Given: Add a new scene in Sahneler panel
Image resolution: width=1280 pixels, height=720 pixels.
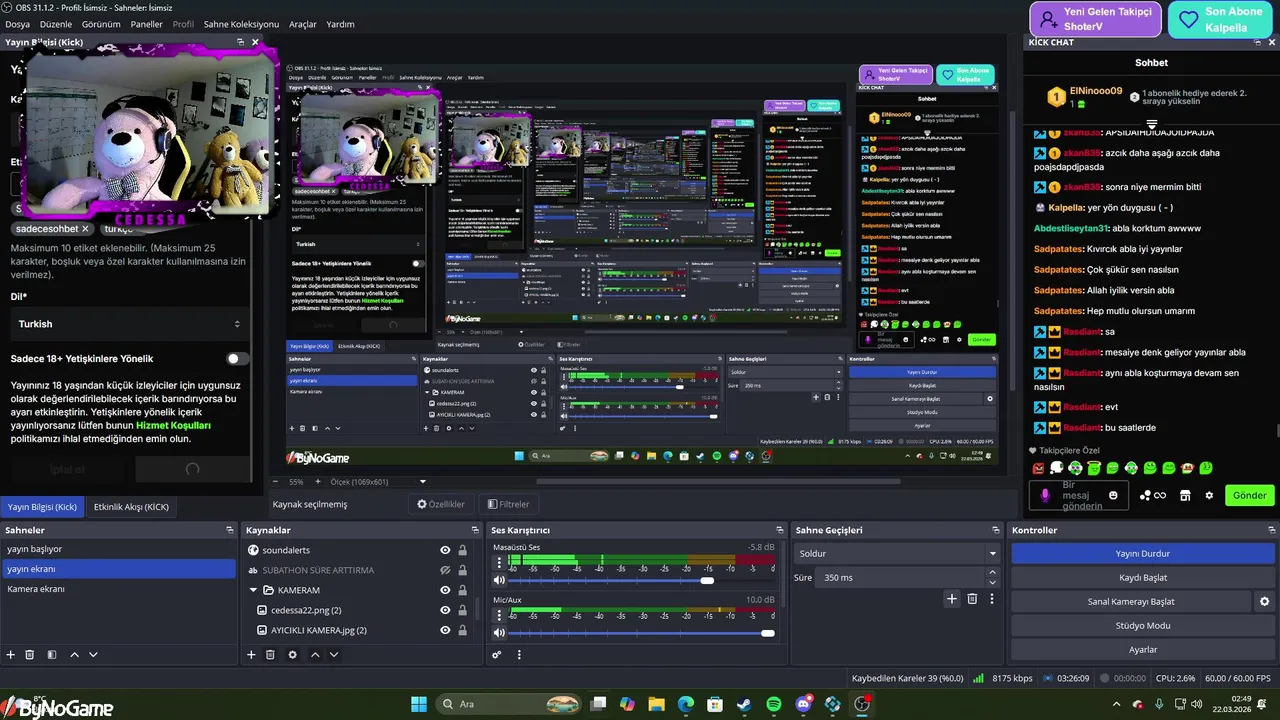Looking at the screenshot, I should (11, 654).
